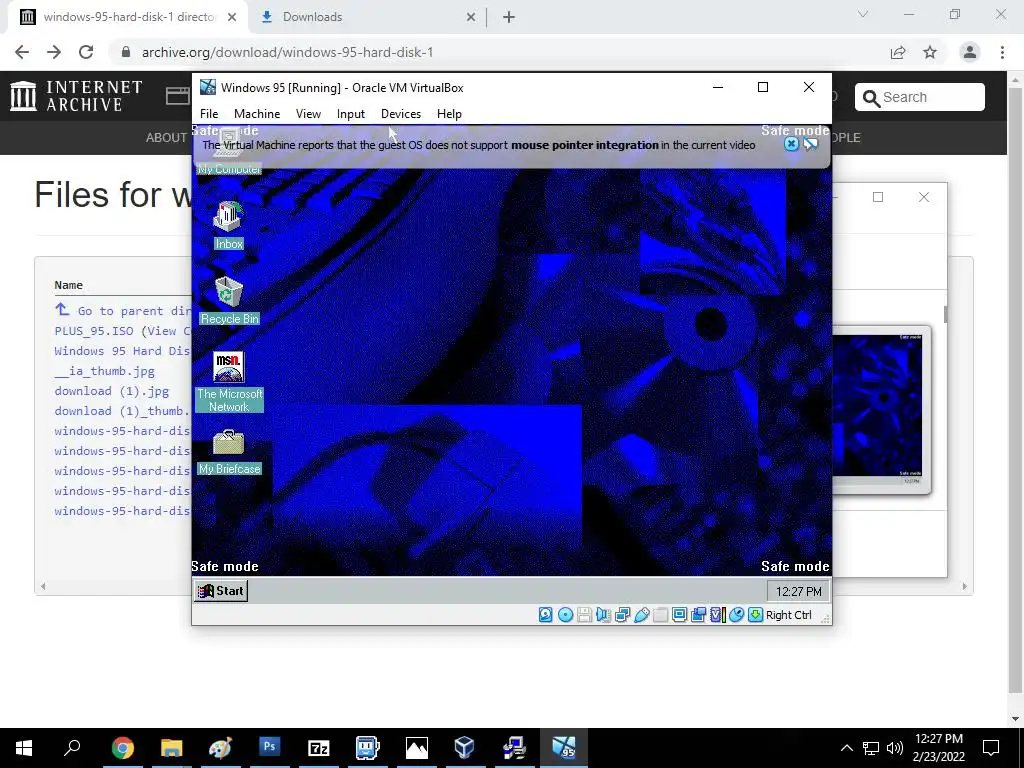
Task: Close the windows-95-hard-disk-1 browser tab
Action: tap(232, 18)
